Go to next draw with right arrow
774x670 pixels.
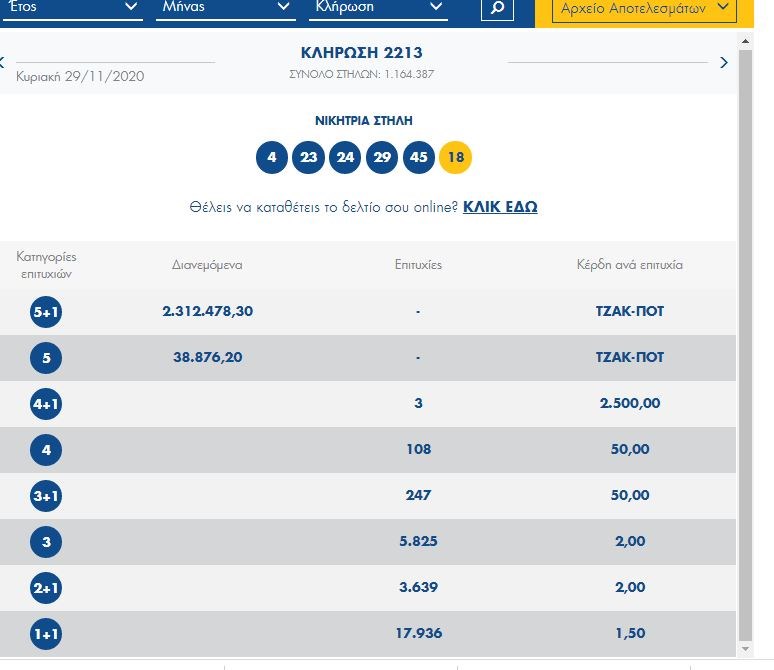(724, 62)
